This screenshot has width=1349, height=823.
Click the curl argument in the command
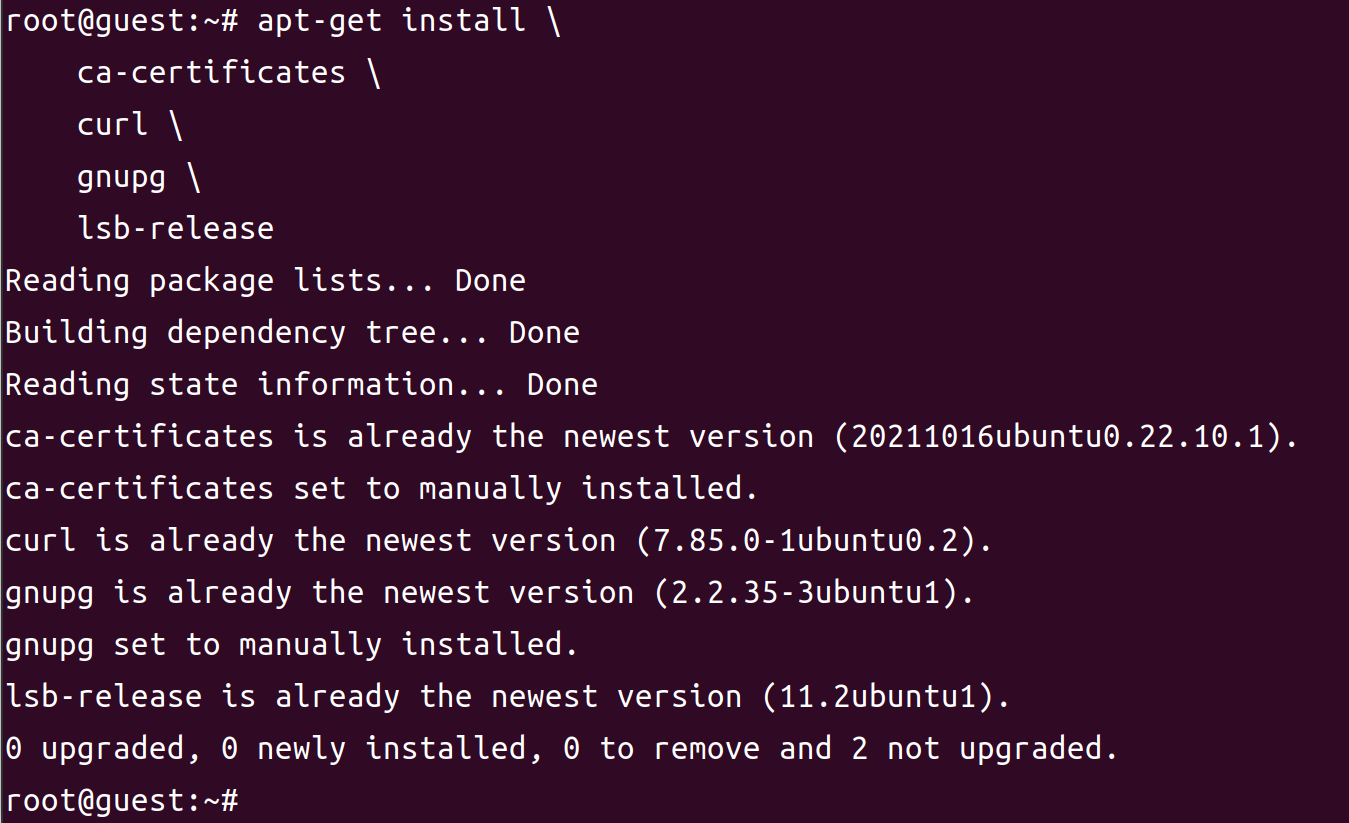(112, 124)
